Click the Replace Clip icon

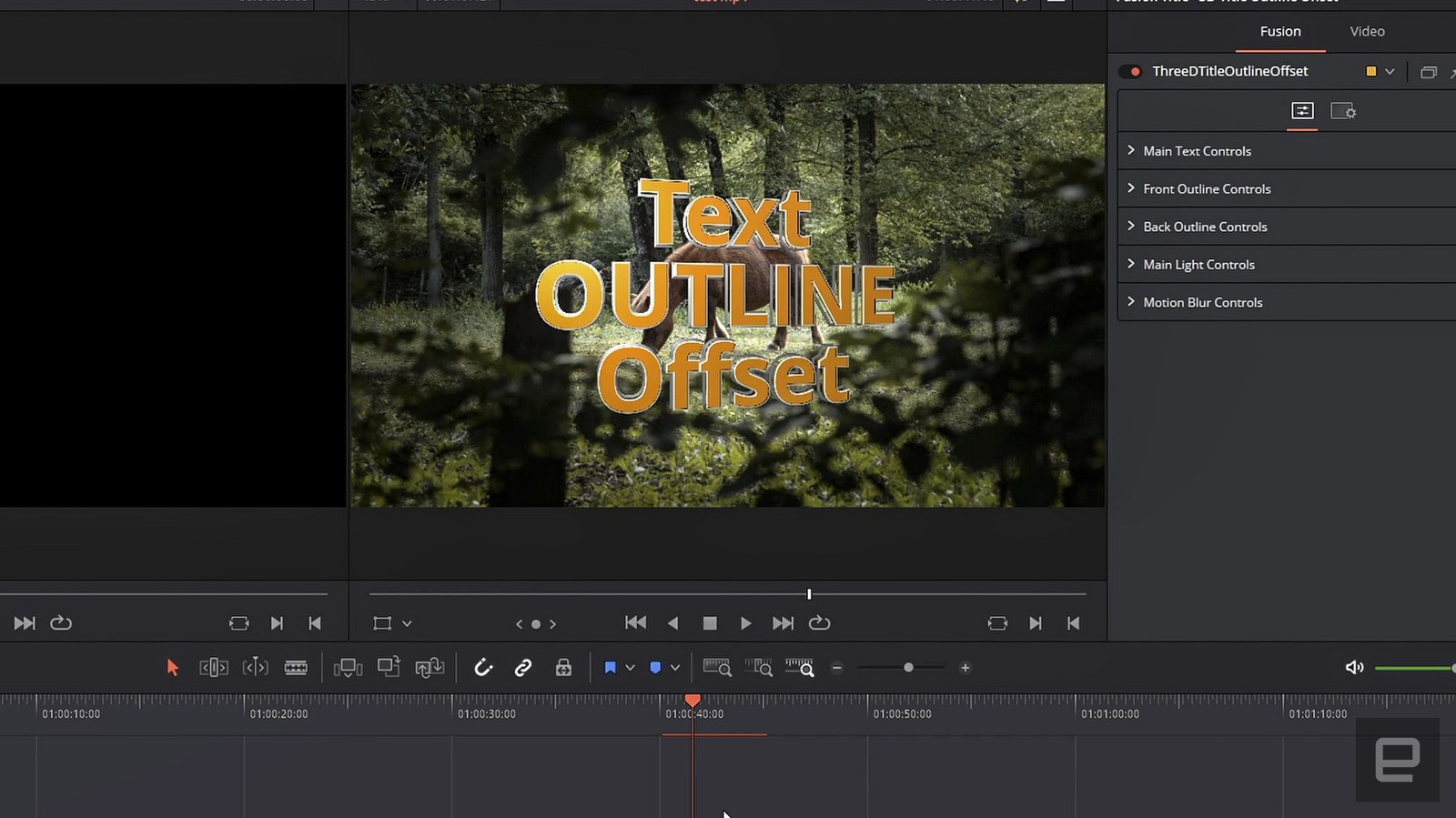(430, 668)
